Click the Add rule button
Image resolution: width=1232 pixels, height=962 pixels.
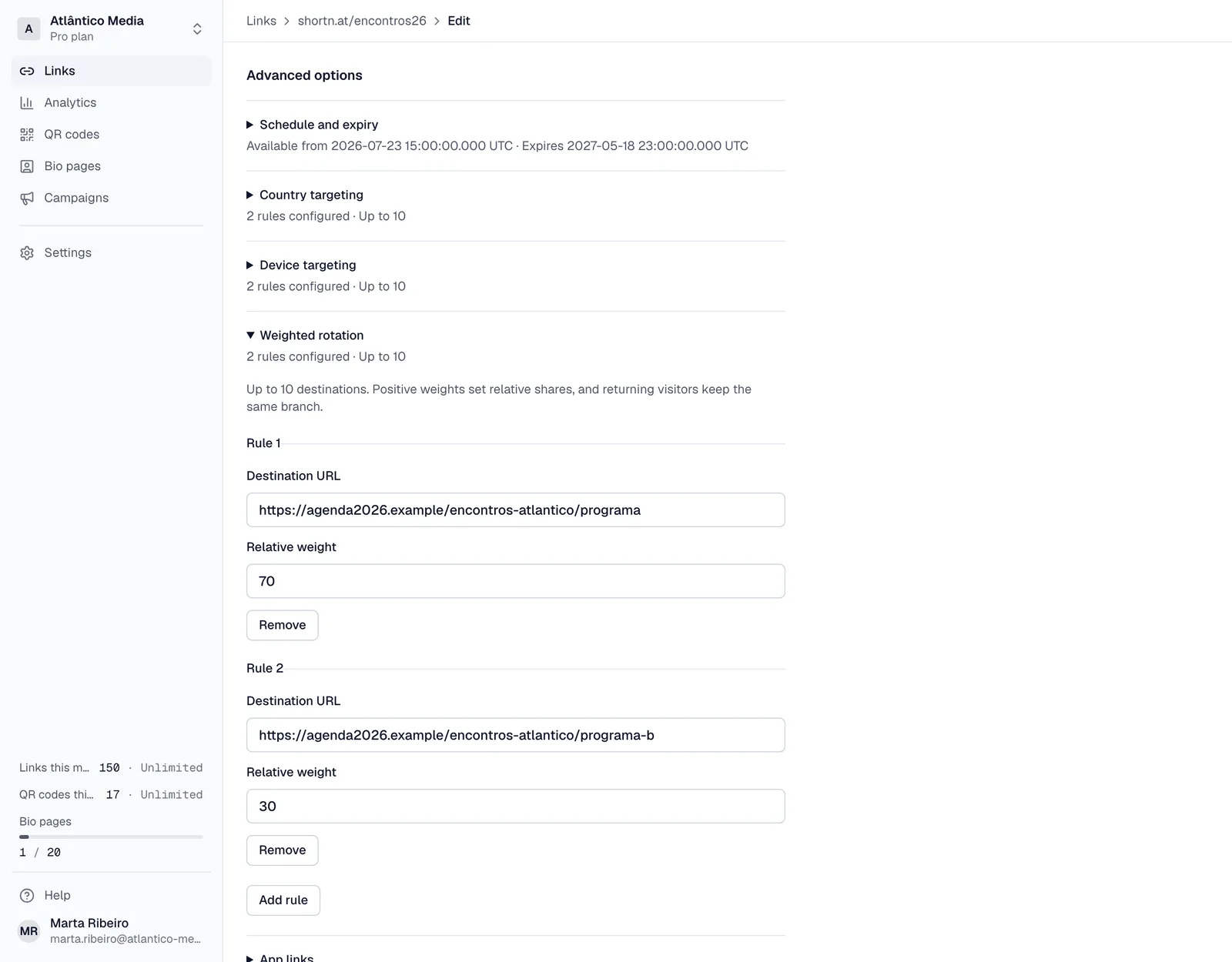[x=283, y=900]
